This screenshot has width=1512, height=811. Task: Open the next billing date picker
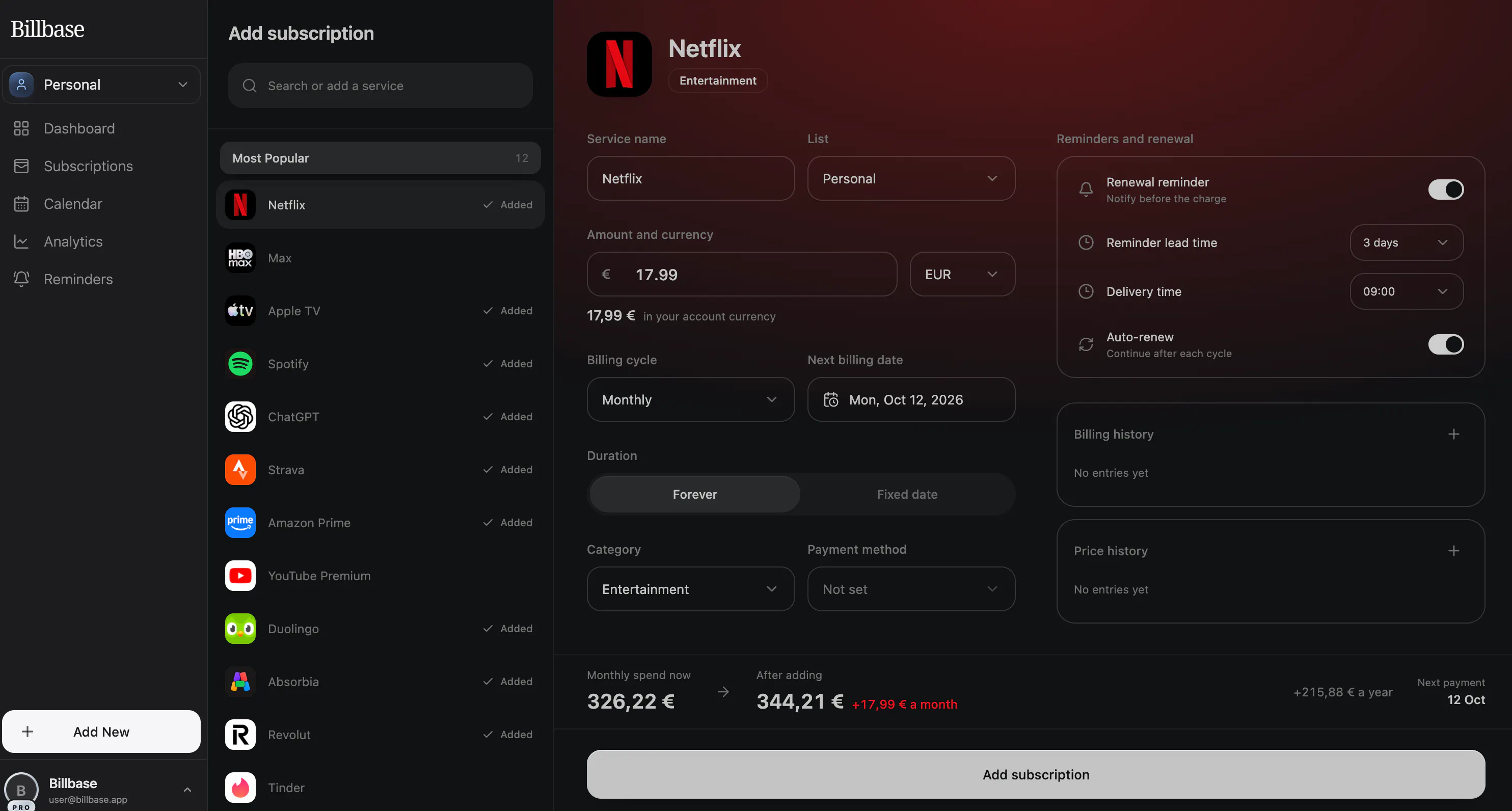(911, 399)
